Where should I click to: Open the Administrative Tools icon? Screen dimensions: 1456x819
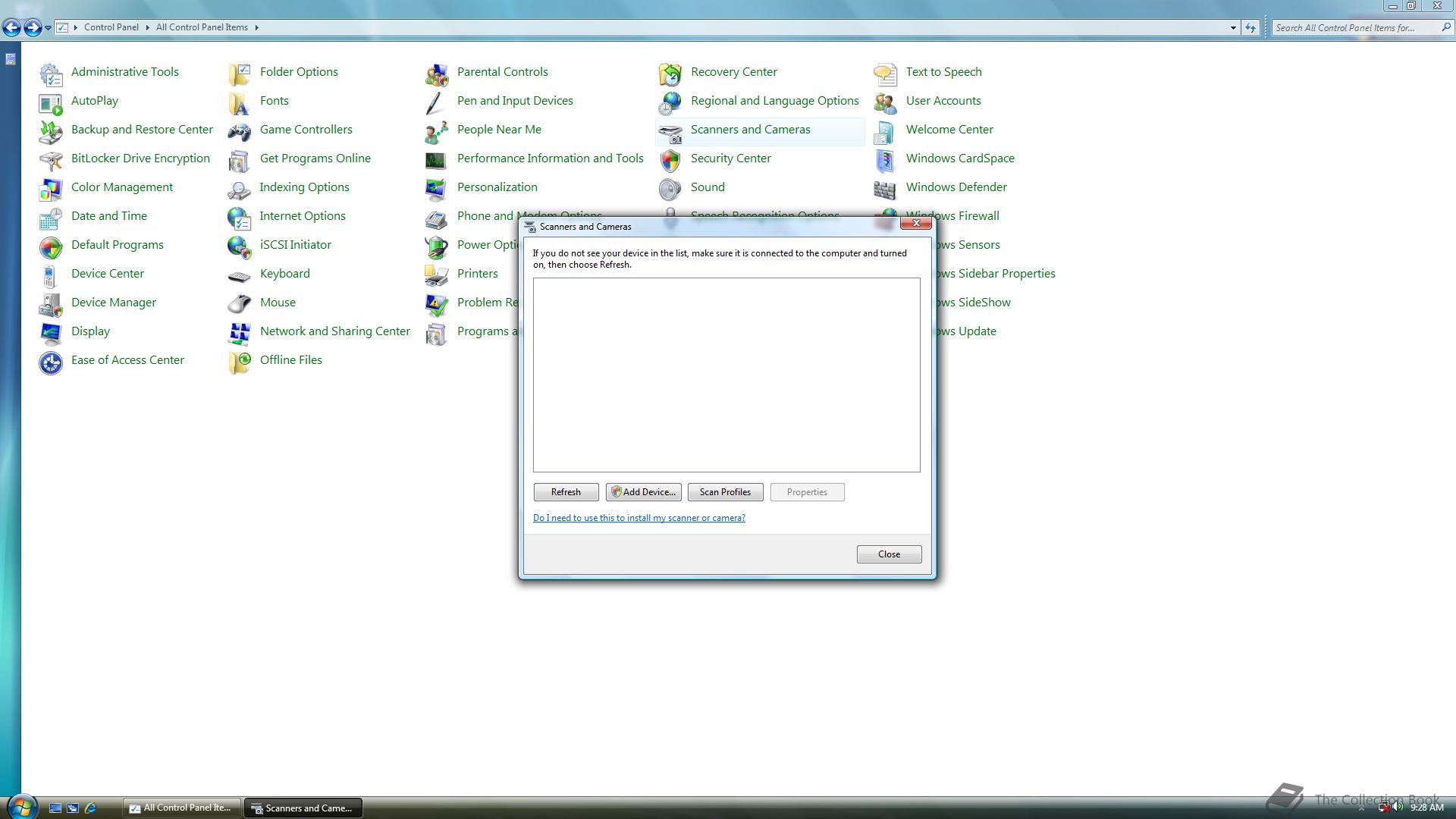click(x=51, y=74)
